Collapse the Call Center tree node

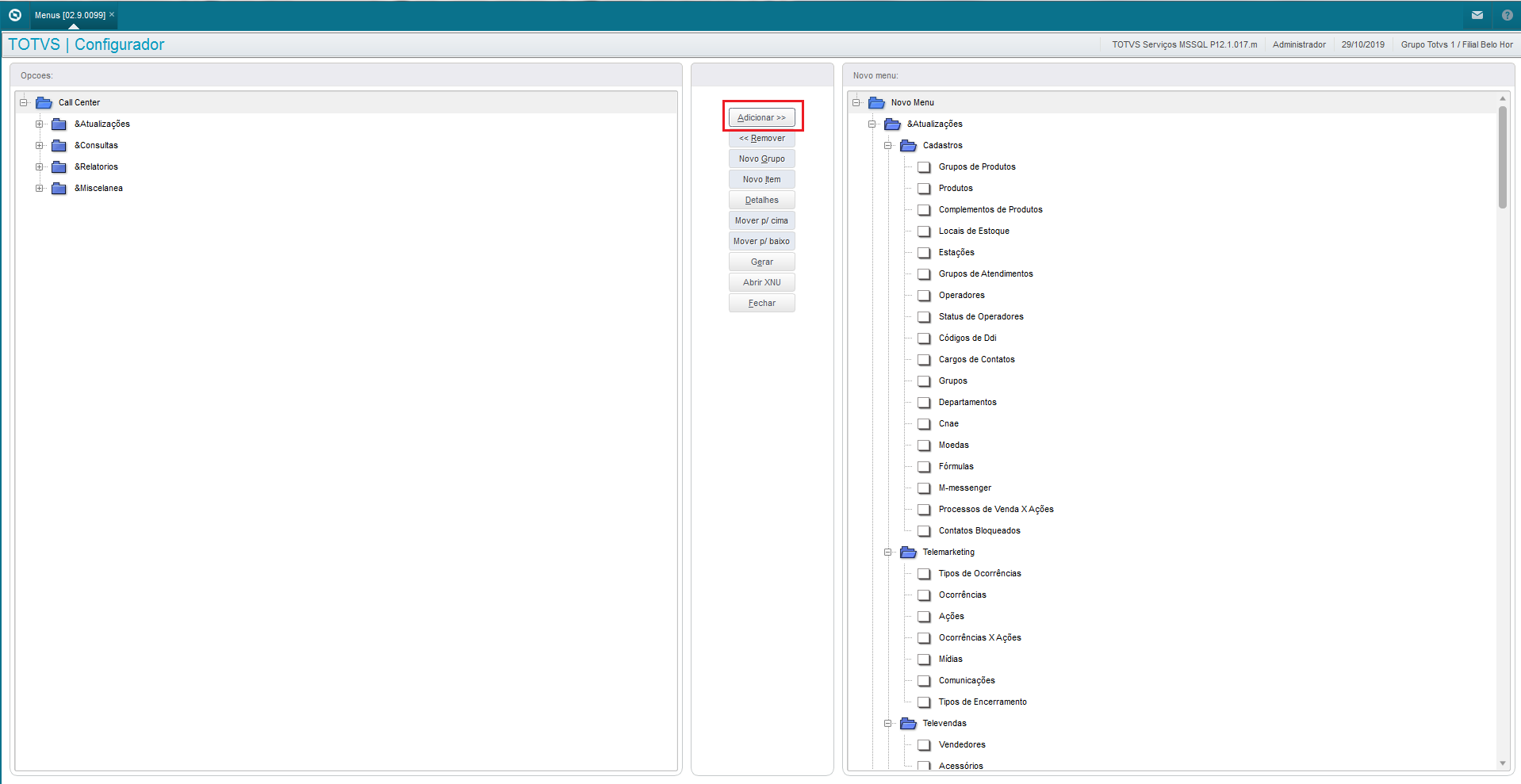pyautogui.click(x=24, y=102)
